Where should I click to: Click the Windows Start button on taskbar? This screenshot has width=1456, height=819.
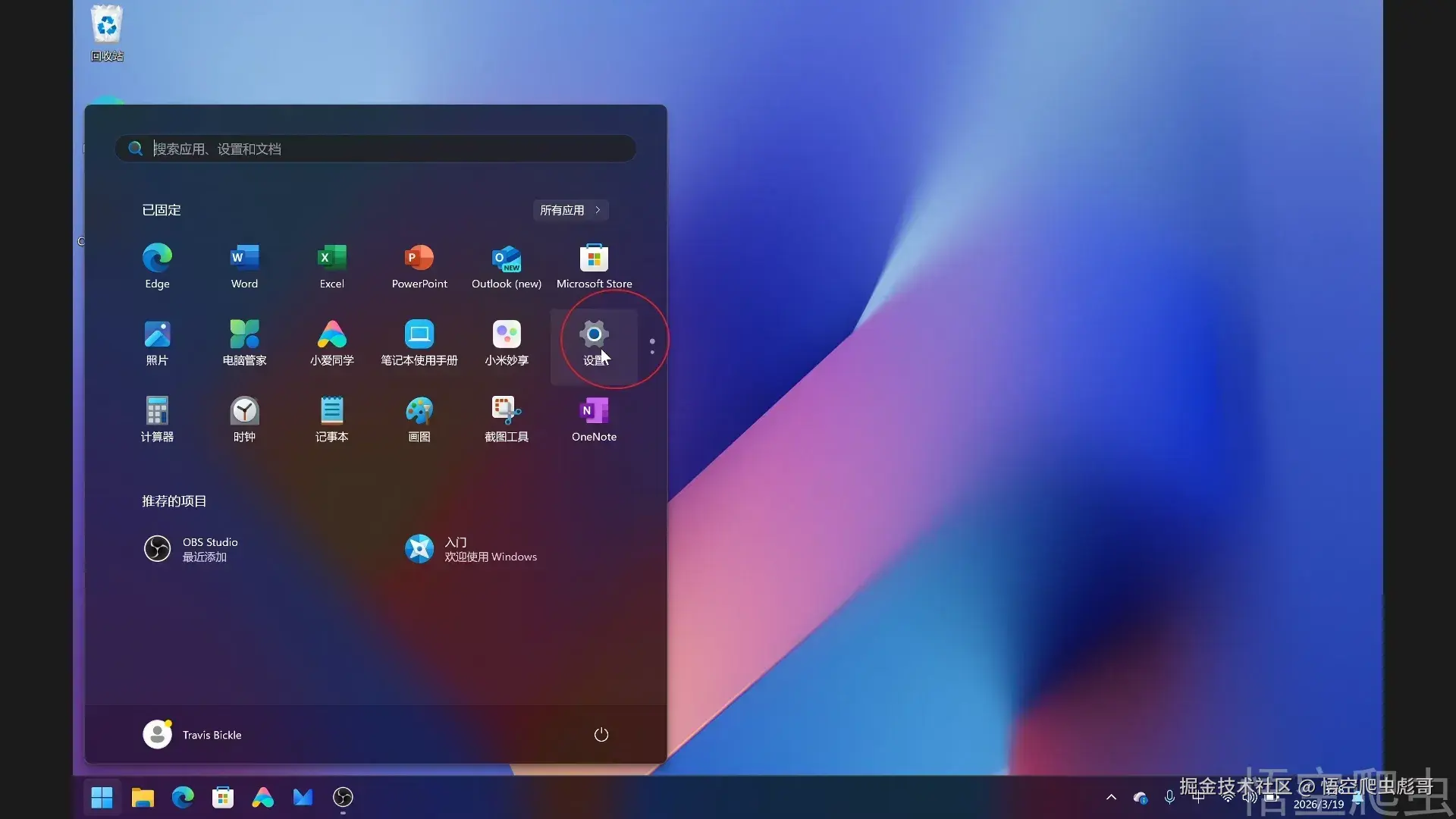click(102, 797)
